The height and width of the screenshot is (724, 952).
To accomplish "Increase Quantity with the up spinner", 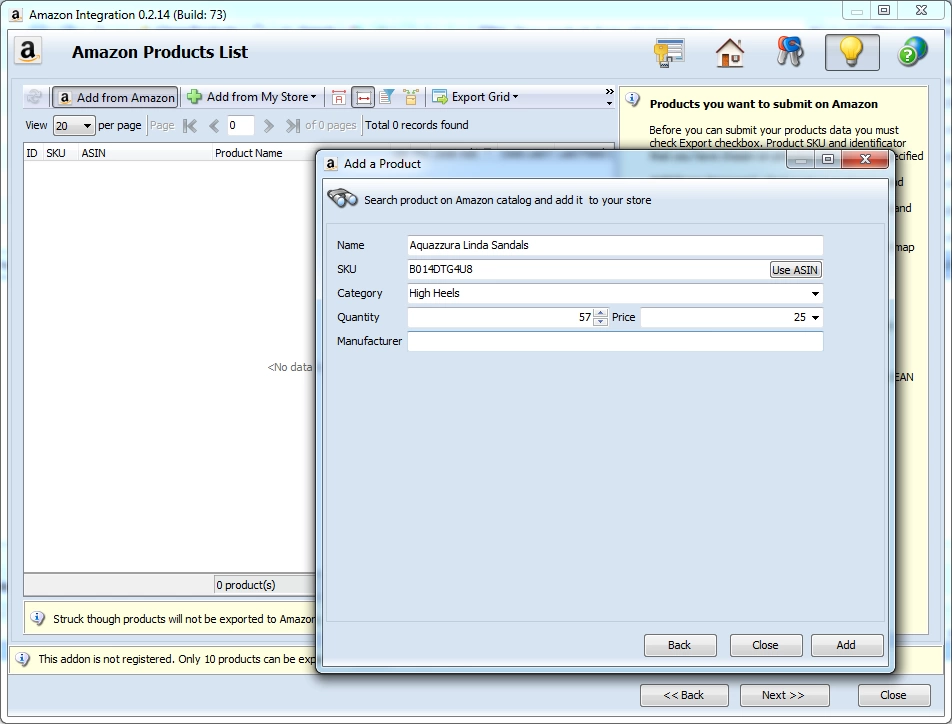I will pyautogui.click(x=600, y=313).
